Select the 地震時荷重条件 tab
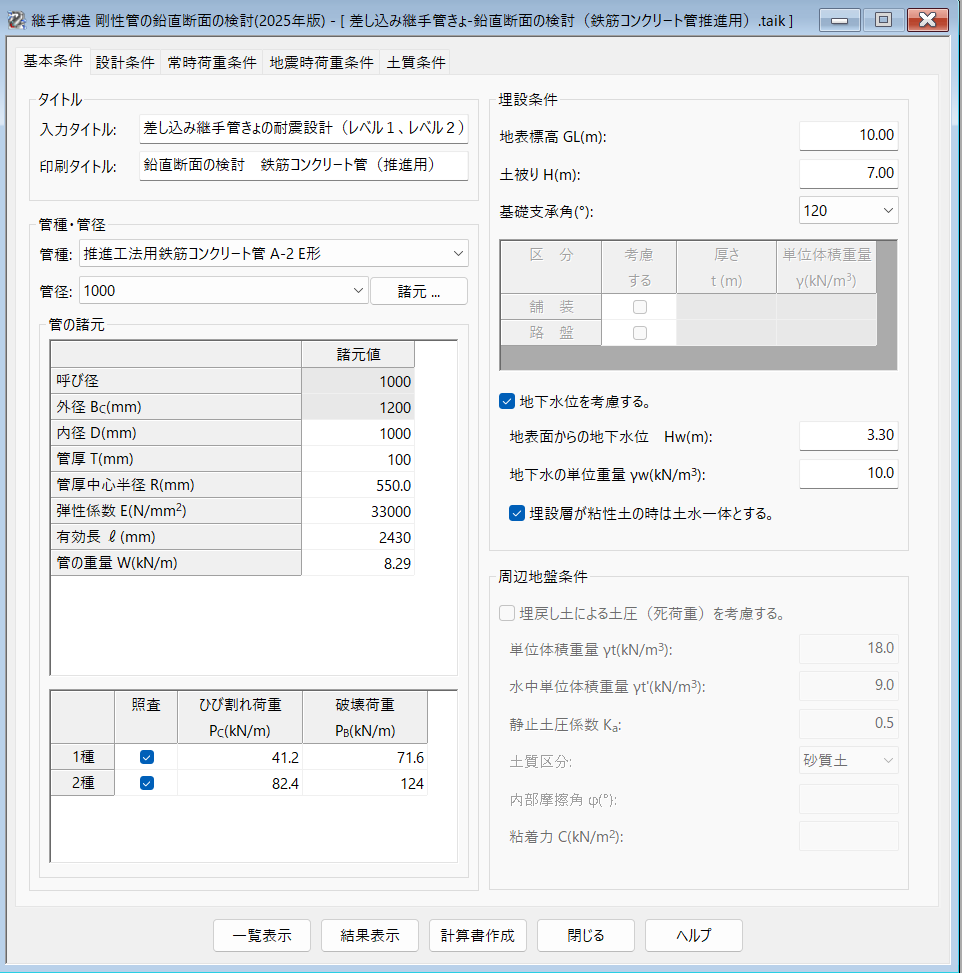 coord(322,63)
